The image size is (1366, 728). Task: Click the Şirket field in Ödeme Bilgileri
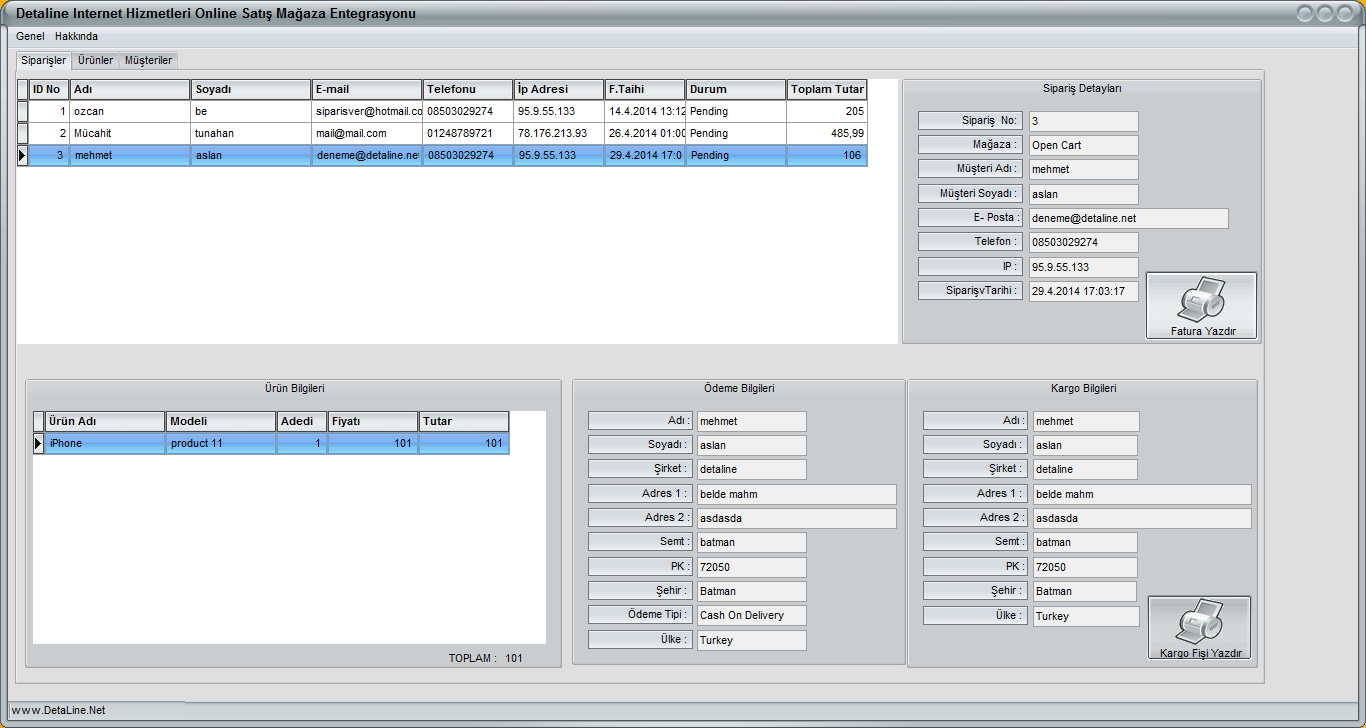click(751, 469)
